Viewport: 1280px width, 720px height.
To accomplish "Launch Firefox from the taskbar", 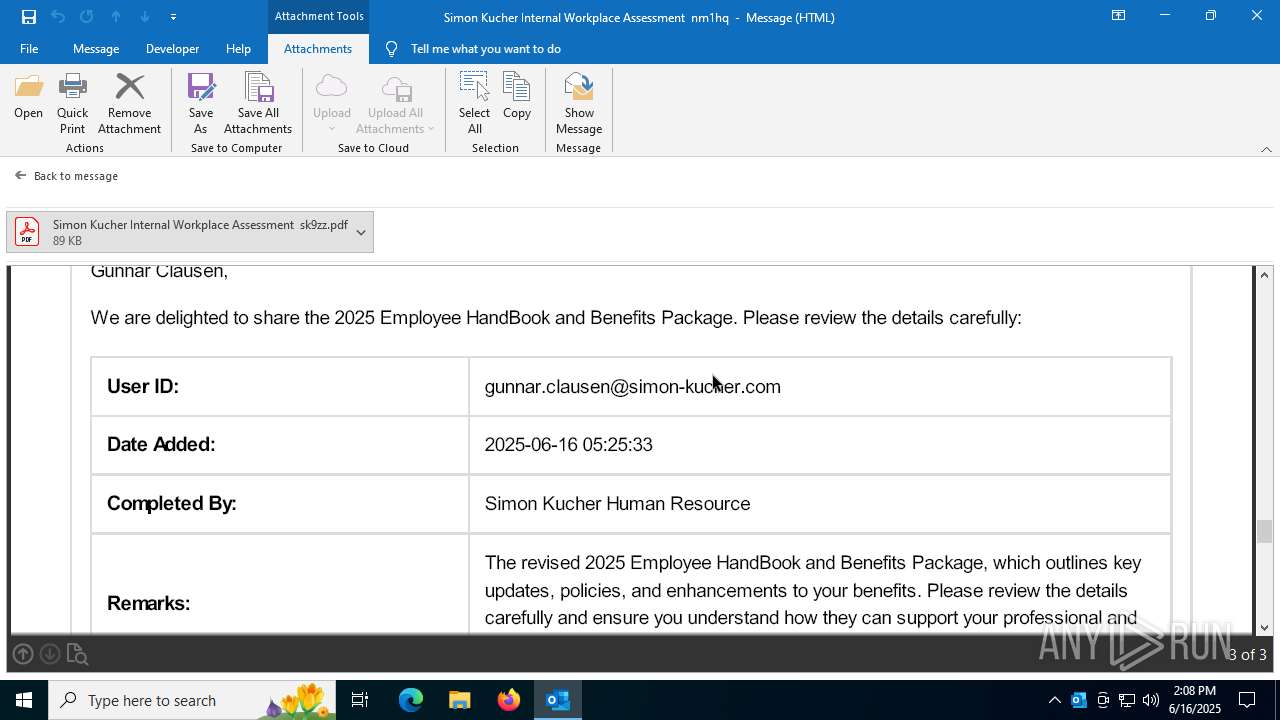I will click(x=509, y=700).
